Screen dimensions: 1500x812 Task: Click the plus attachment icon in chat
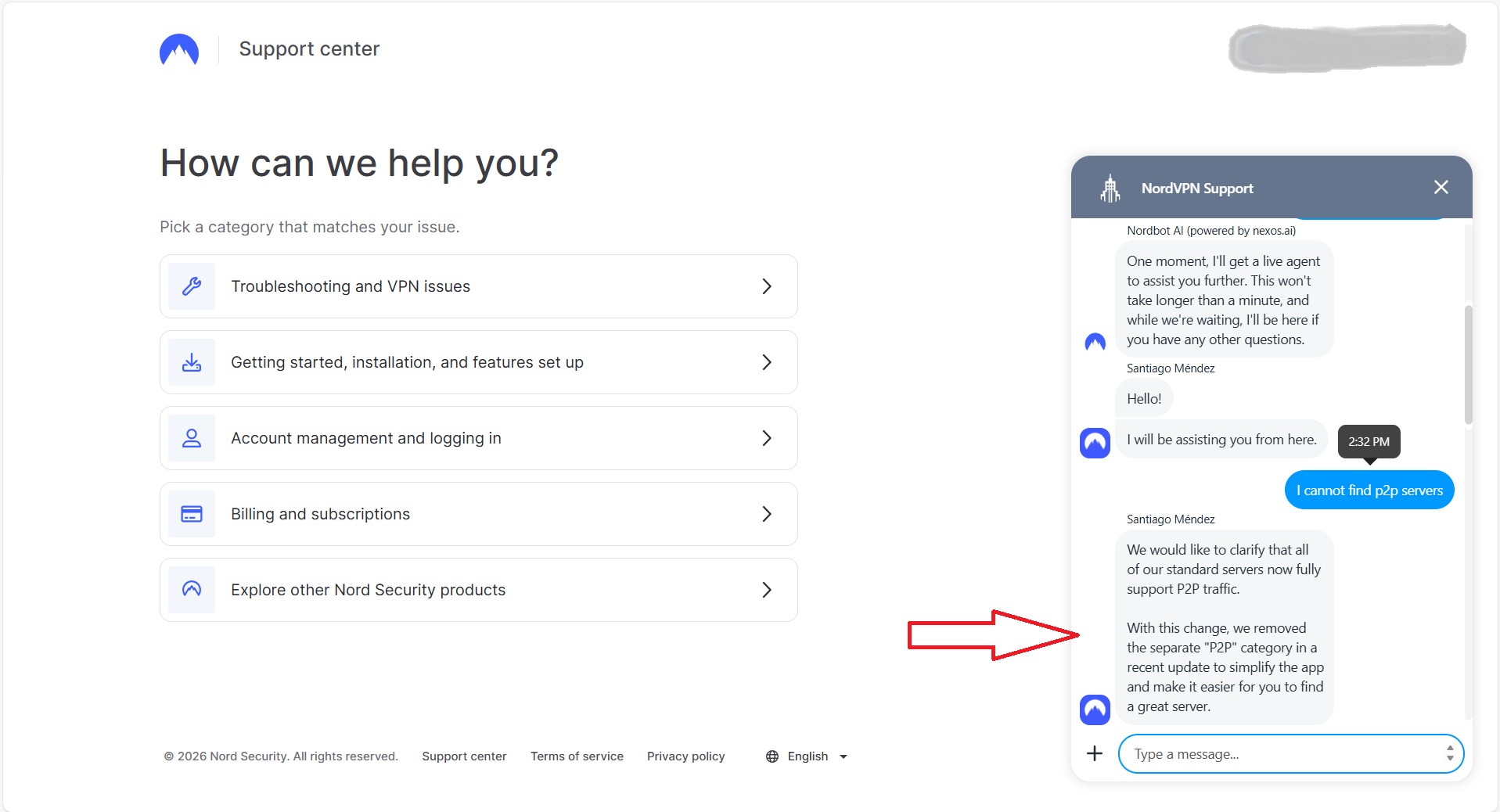coord(1095,753)
